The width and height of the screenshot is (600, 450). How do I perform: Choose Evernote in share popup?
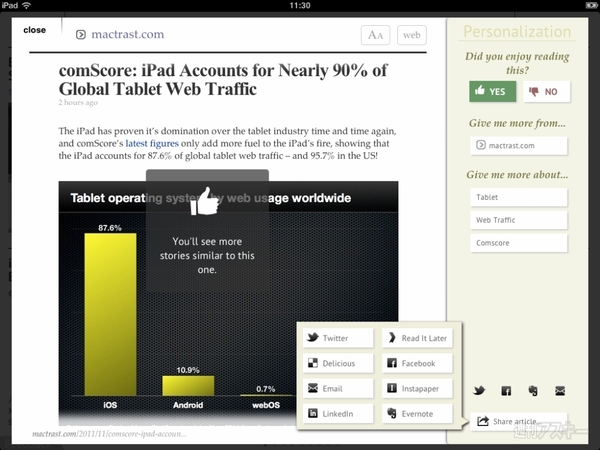coord(417,414)
